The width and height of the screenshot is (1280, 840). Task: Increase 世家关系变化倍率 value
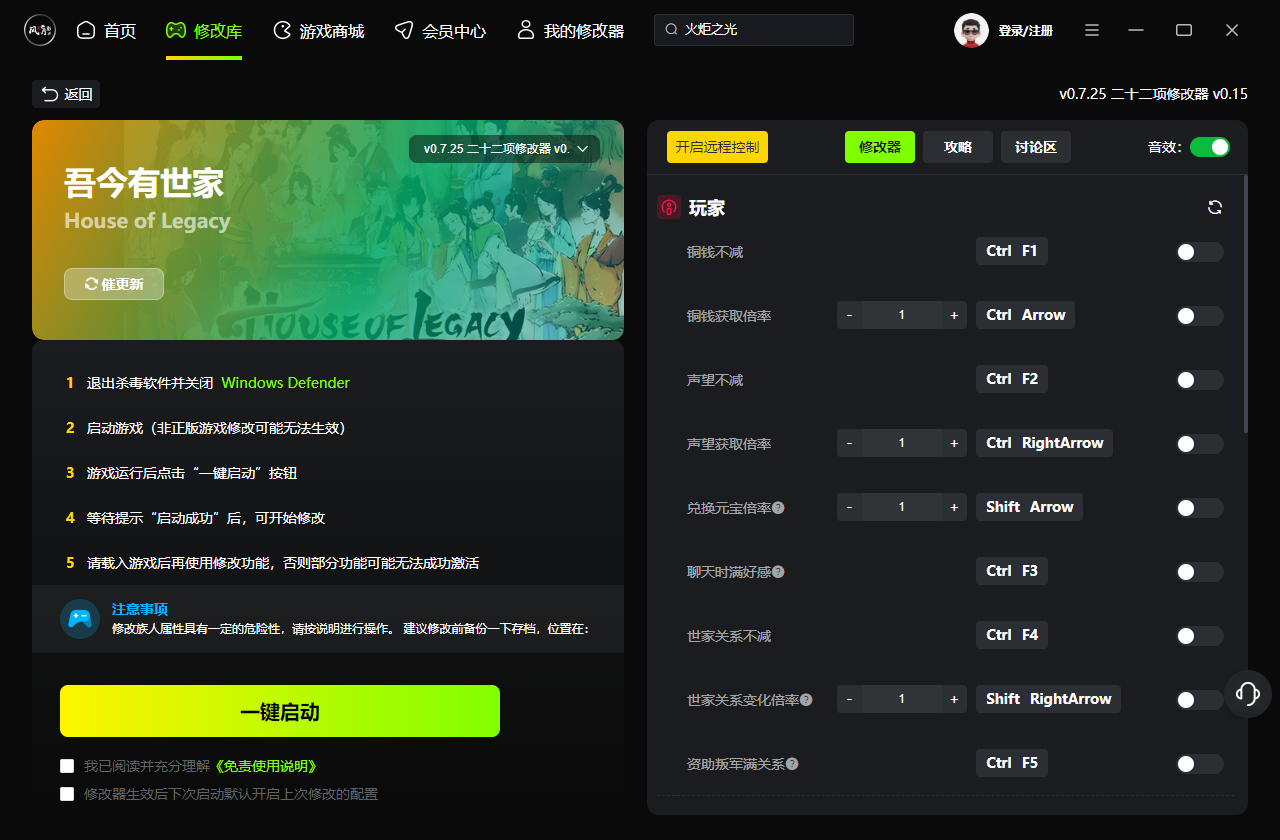954,699
